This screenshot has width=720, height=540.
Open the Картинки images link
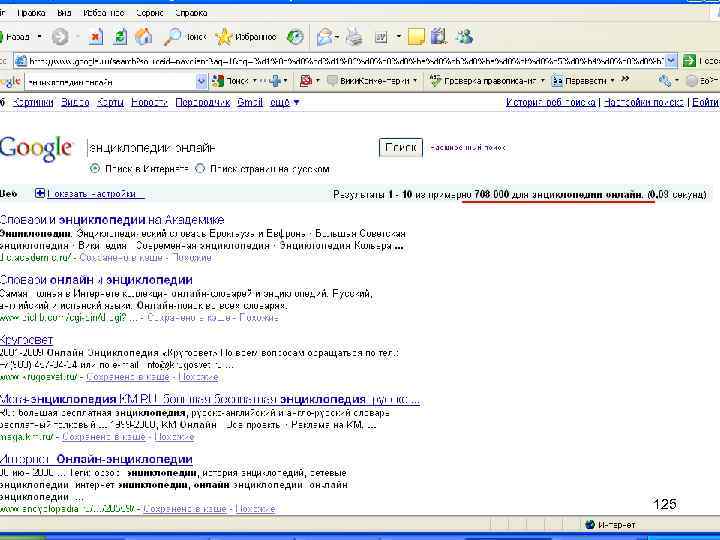pos(33,102)
